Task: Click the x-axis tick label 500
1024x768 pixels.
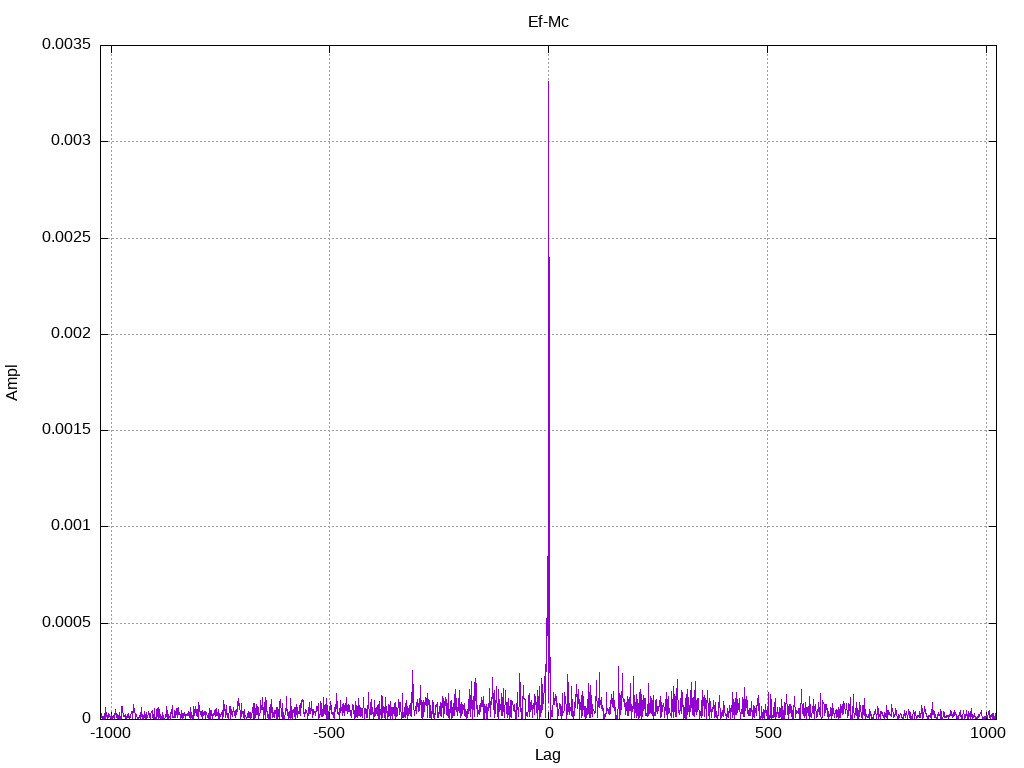Action: tap(768, 733)
